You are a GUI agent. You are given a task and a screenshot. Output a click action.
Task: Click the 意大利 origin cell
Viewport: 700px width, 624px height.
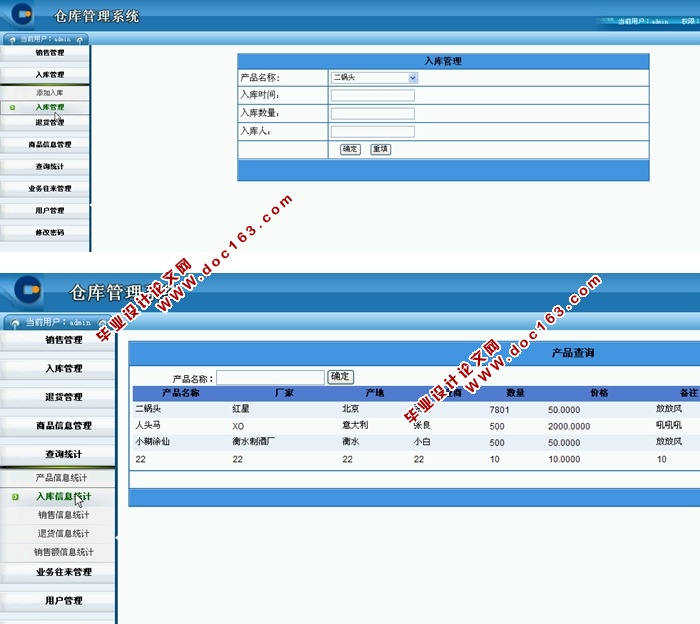coord(355,425)
